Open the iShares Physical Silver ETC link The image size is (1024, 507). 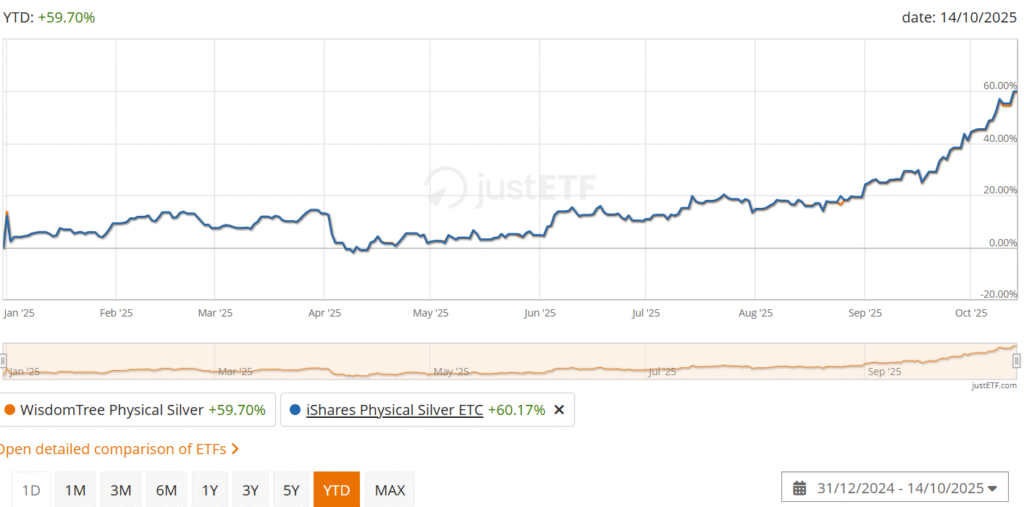tap(395, 410)
